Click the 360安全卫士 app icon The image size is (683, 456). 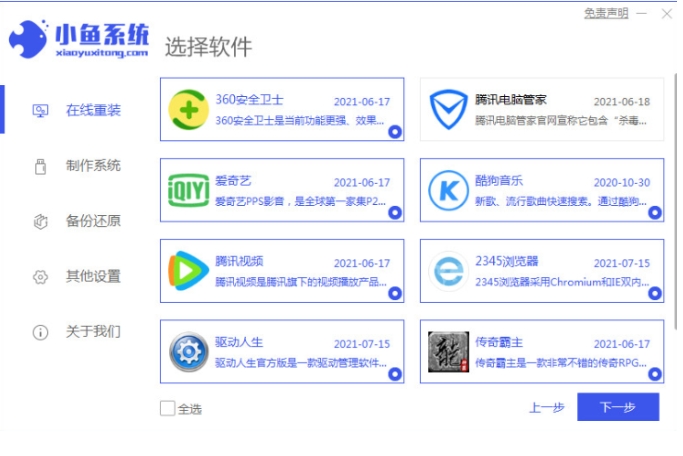click(189, 109)
